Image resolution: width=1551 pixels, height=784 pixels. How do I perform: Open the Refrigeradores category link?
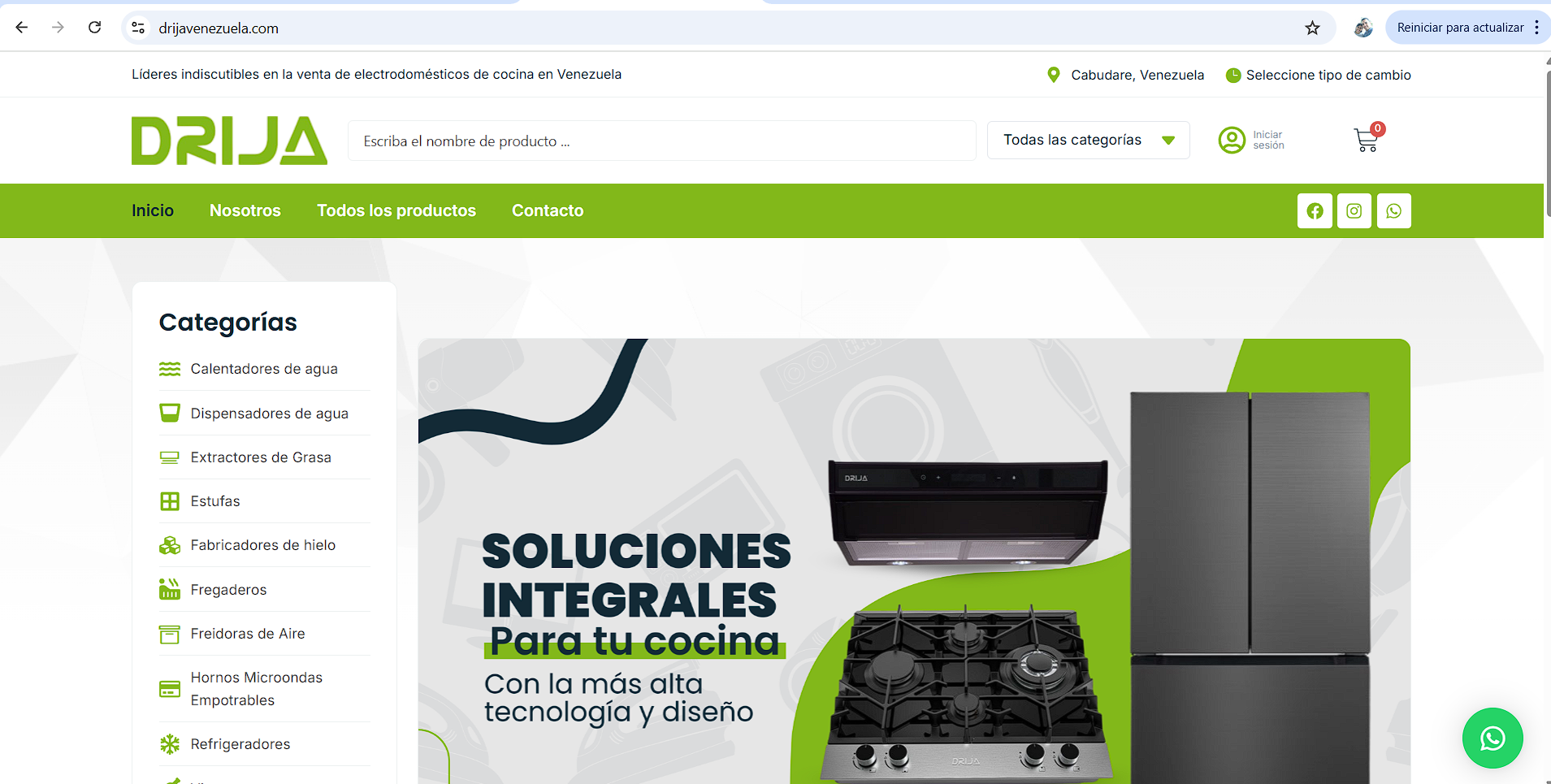click(240, 744)
